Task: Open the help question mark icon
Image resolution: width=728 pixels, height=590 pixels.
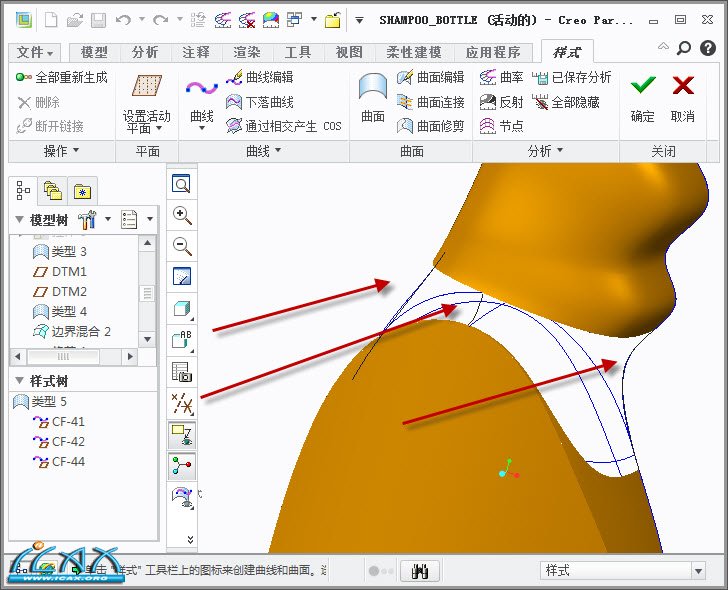Action: pyautogui.click(x=708, y=48)
